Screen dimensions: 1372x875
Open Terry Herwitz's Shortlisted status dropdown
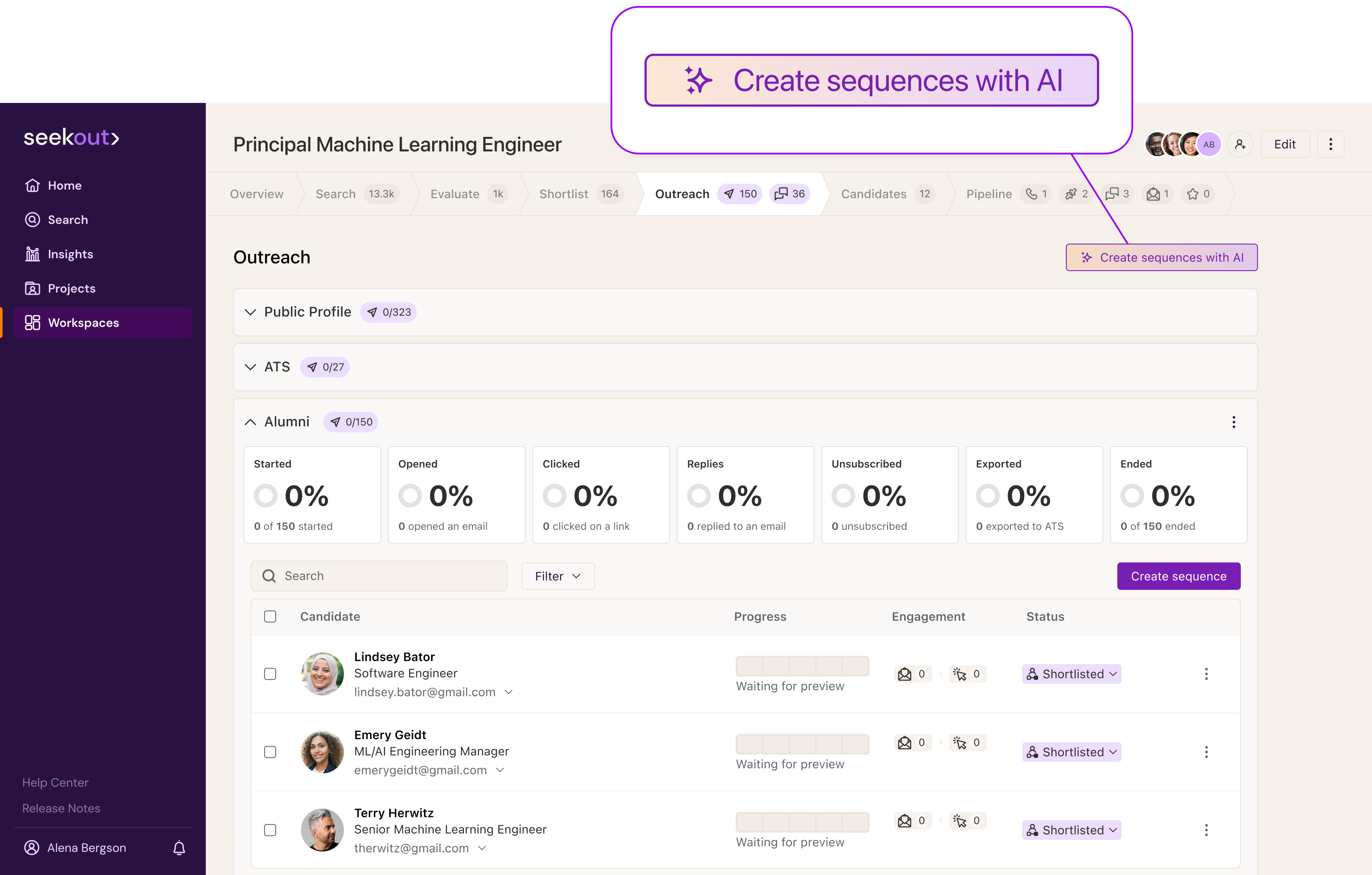pyautogui.click(x=1071, y=830)
